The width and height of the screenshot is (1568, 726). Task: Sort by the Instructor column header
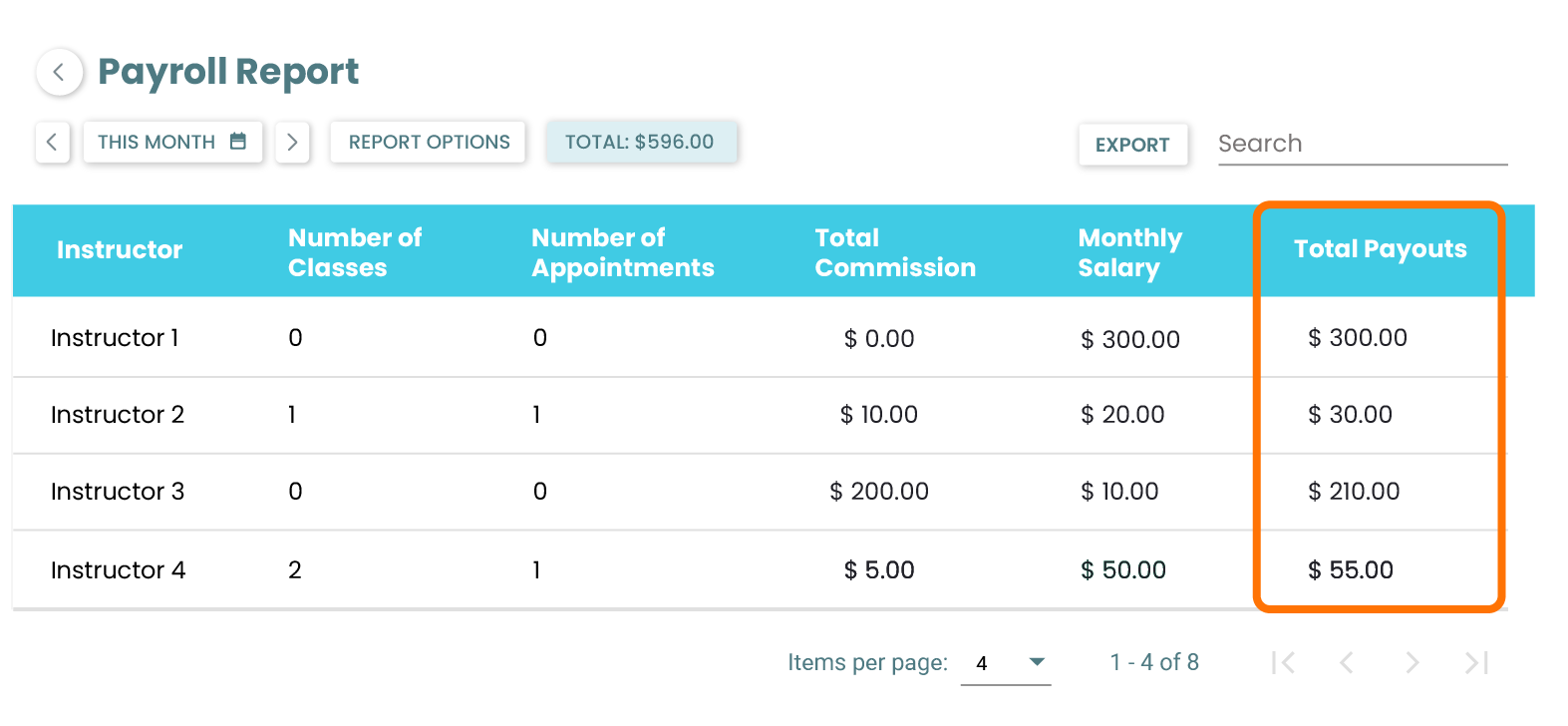point(120,250)
